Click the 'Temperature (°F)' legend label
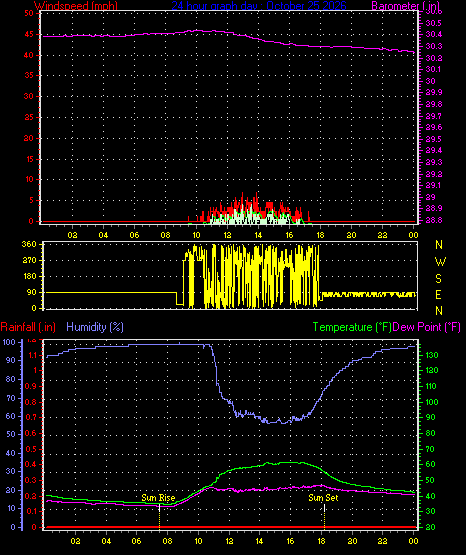Screen dimensions: 466x555 pyautogui.click(x=352, y=327)
